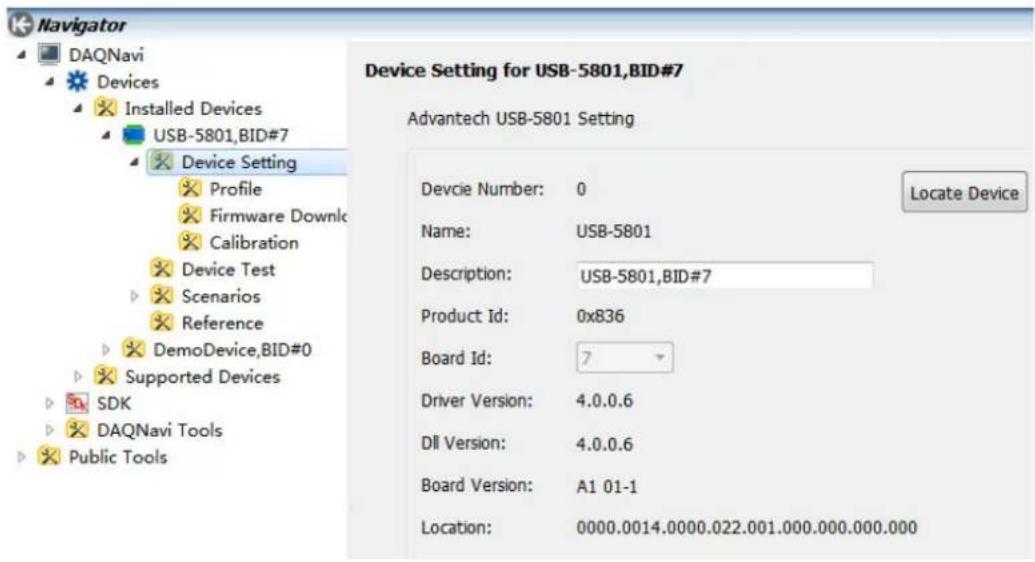This screenshot has width=1035, height=562.
Task: Click the Location value string
Action: pos(747,528)
